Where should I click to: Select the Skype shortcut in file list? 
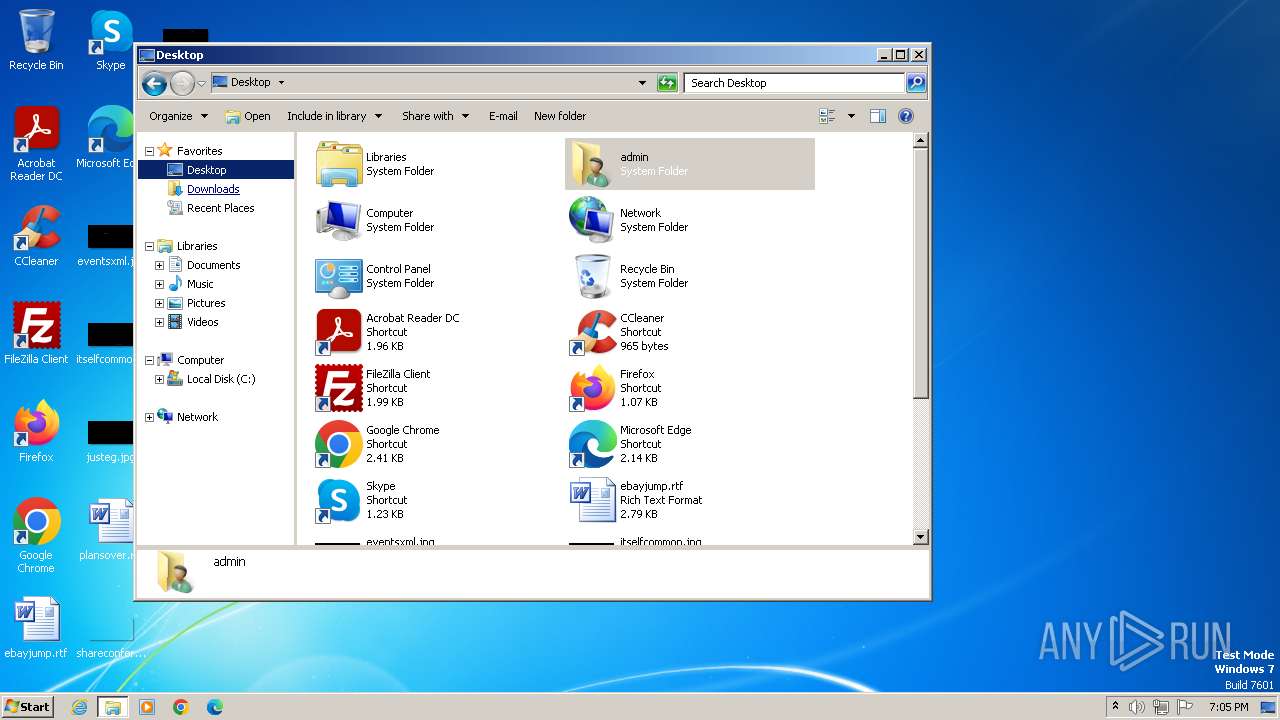click(x=339, y=500)
